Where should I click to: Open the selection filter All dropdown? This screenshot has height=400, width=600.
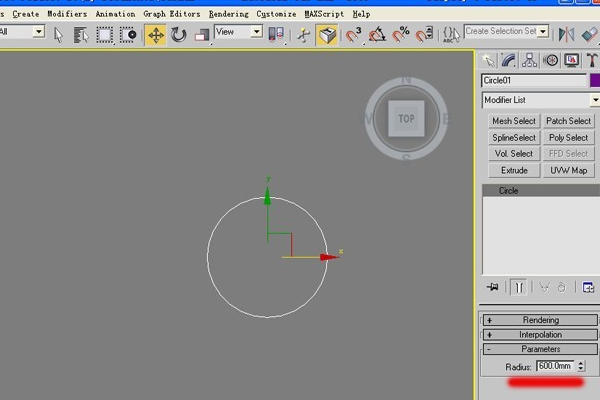39,31
